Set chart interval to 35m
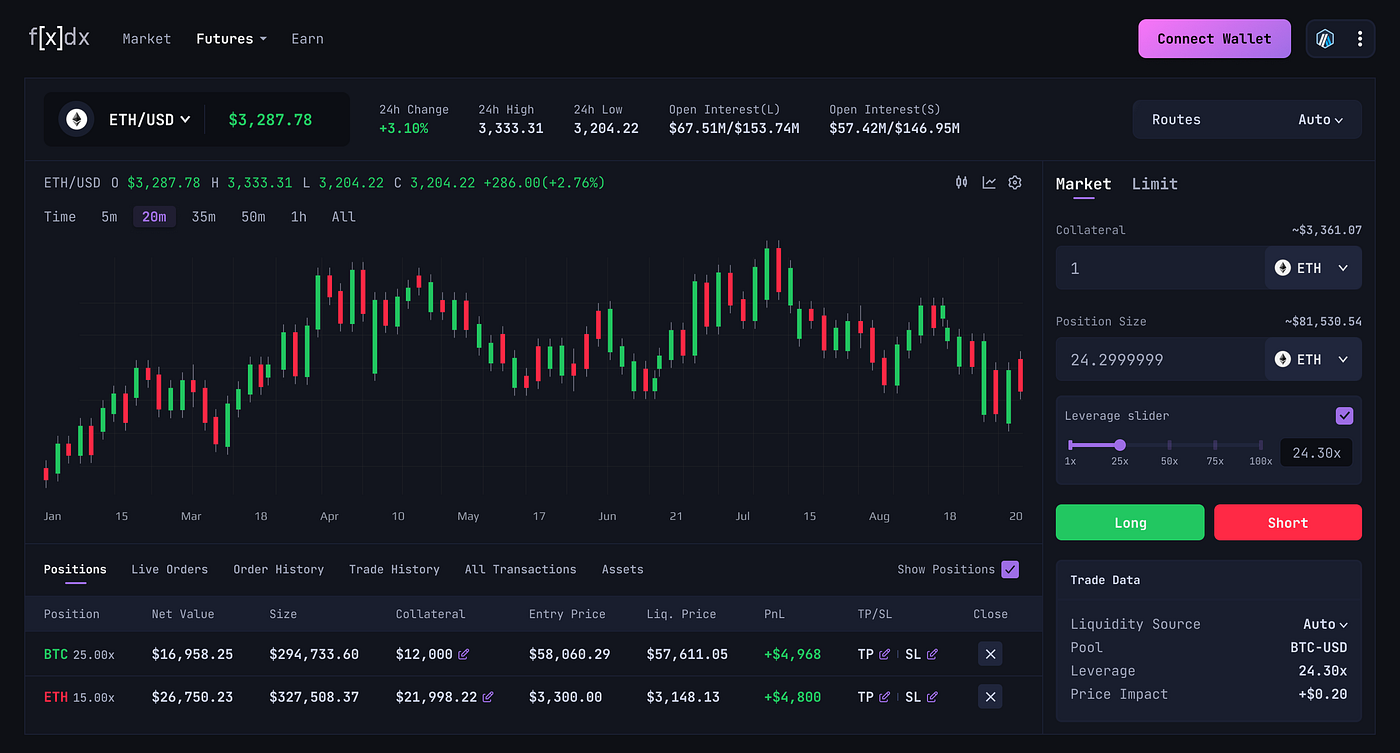The height and width of the screenshot is (753, 1400). 204,217
